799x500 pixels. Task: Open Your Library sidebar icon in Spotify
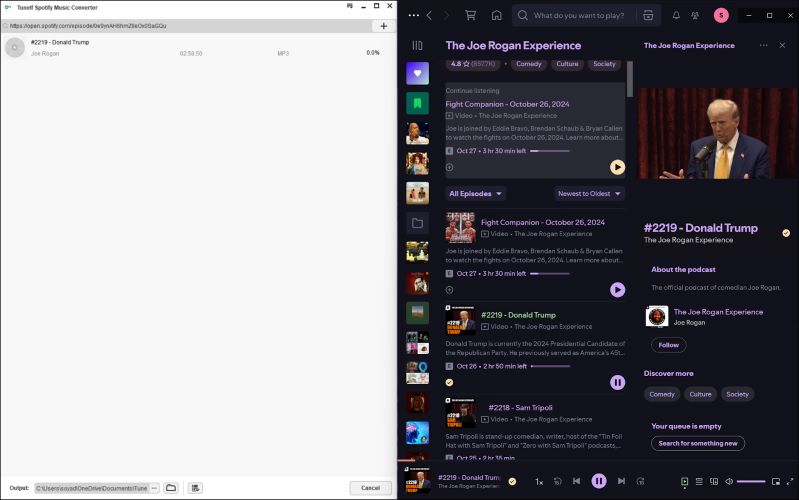[x=417, y=45]
